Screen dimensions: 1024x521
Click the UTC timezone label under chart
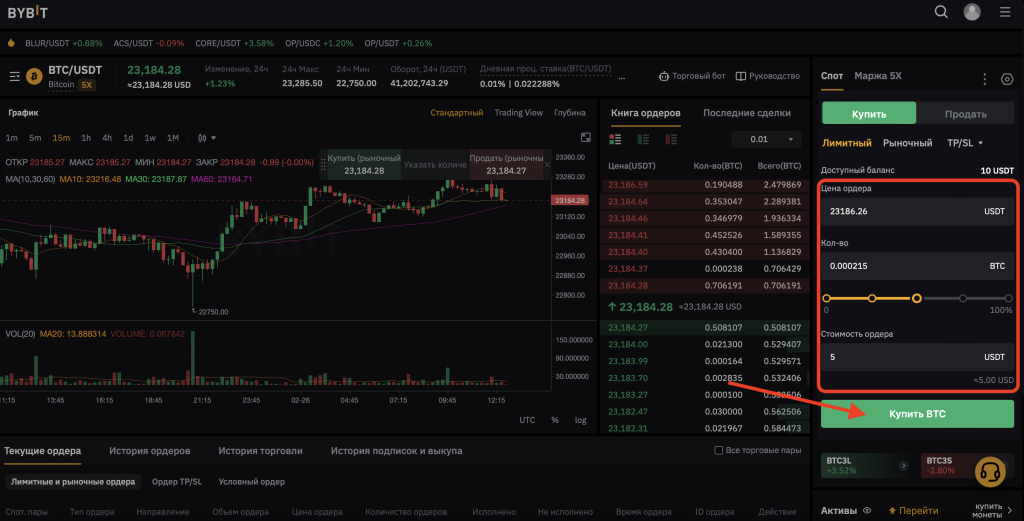[x=527, y=420]
